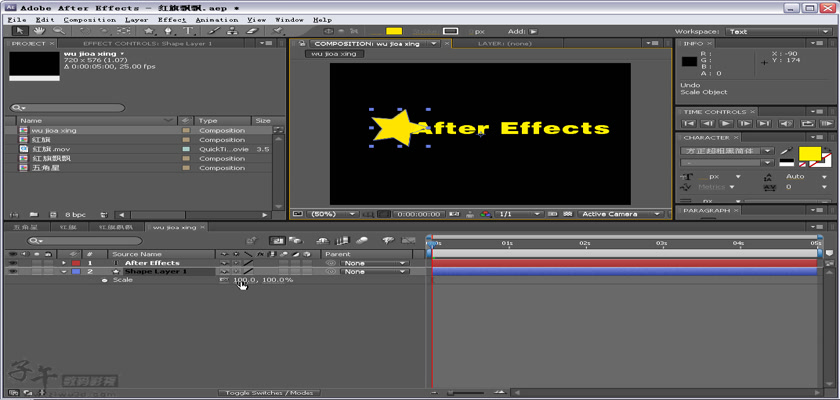Toggle the Scale constrain proportions link

[224, 280]
